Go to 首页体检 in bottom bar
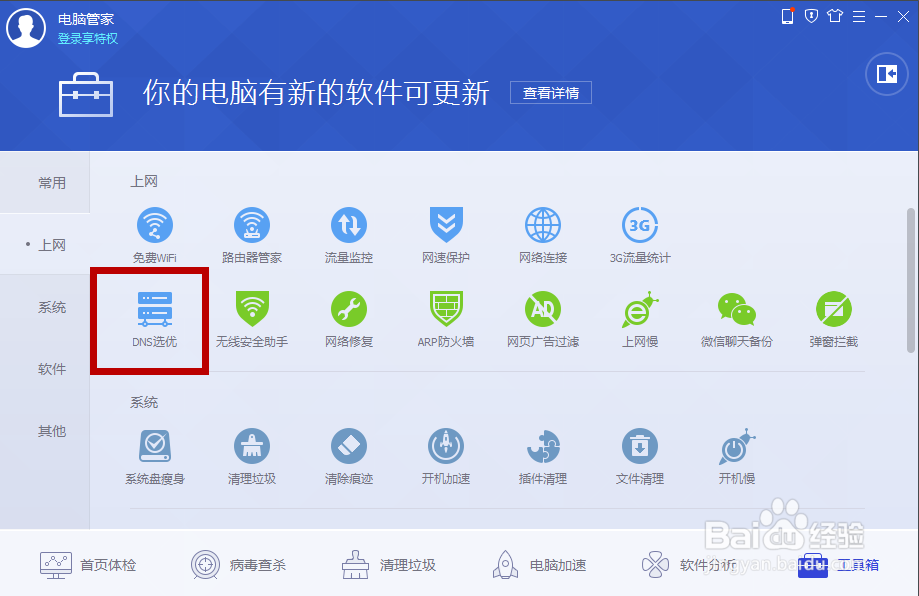The image size is (919, 596). tap(88, 565)
